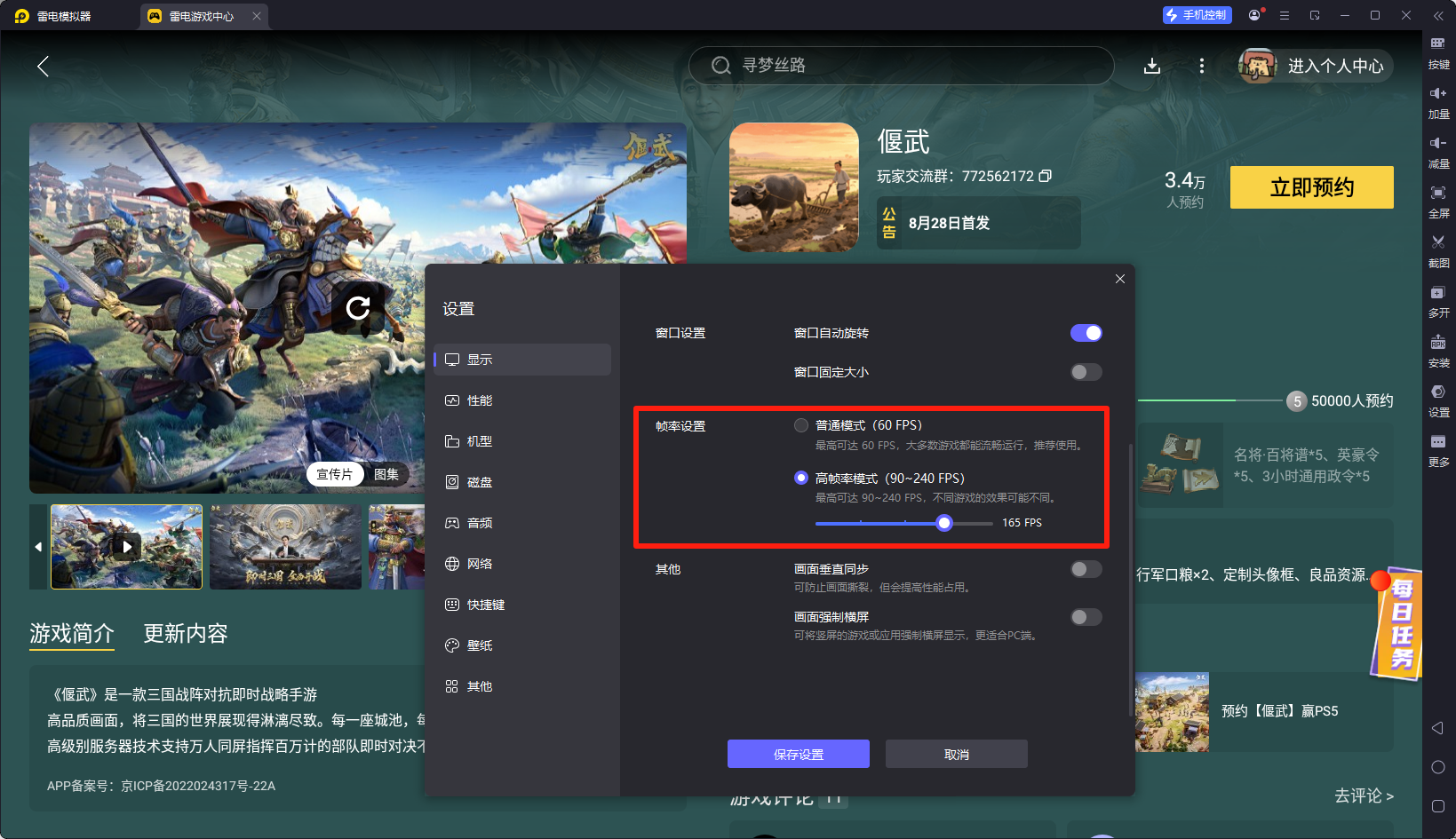Open the 快捷键 settings category

[522, 605]
